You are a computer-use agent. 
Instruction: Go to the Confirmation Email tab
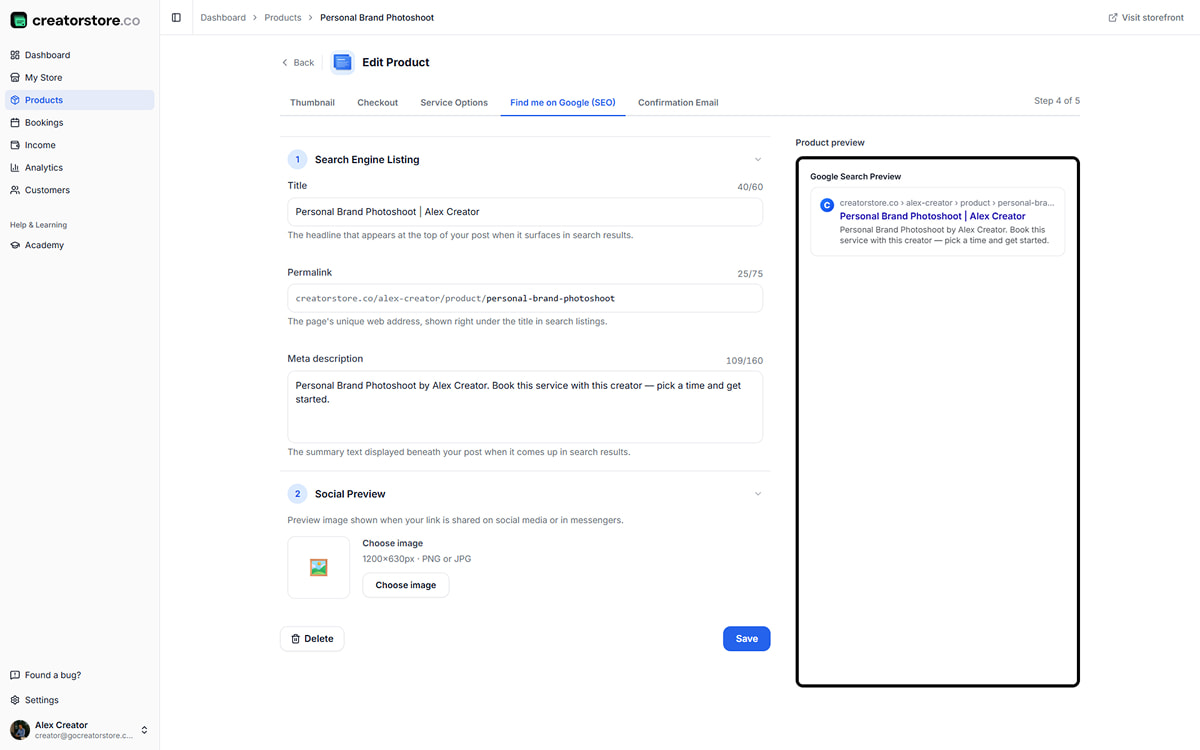(x=678, y=102)
